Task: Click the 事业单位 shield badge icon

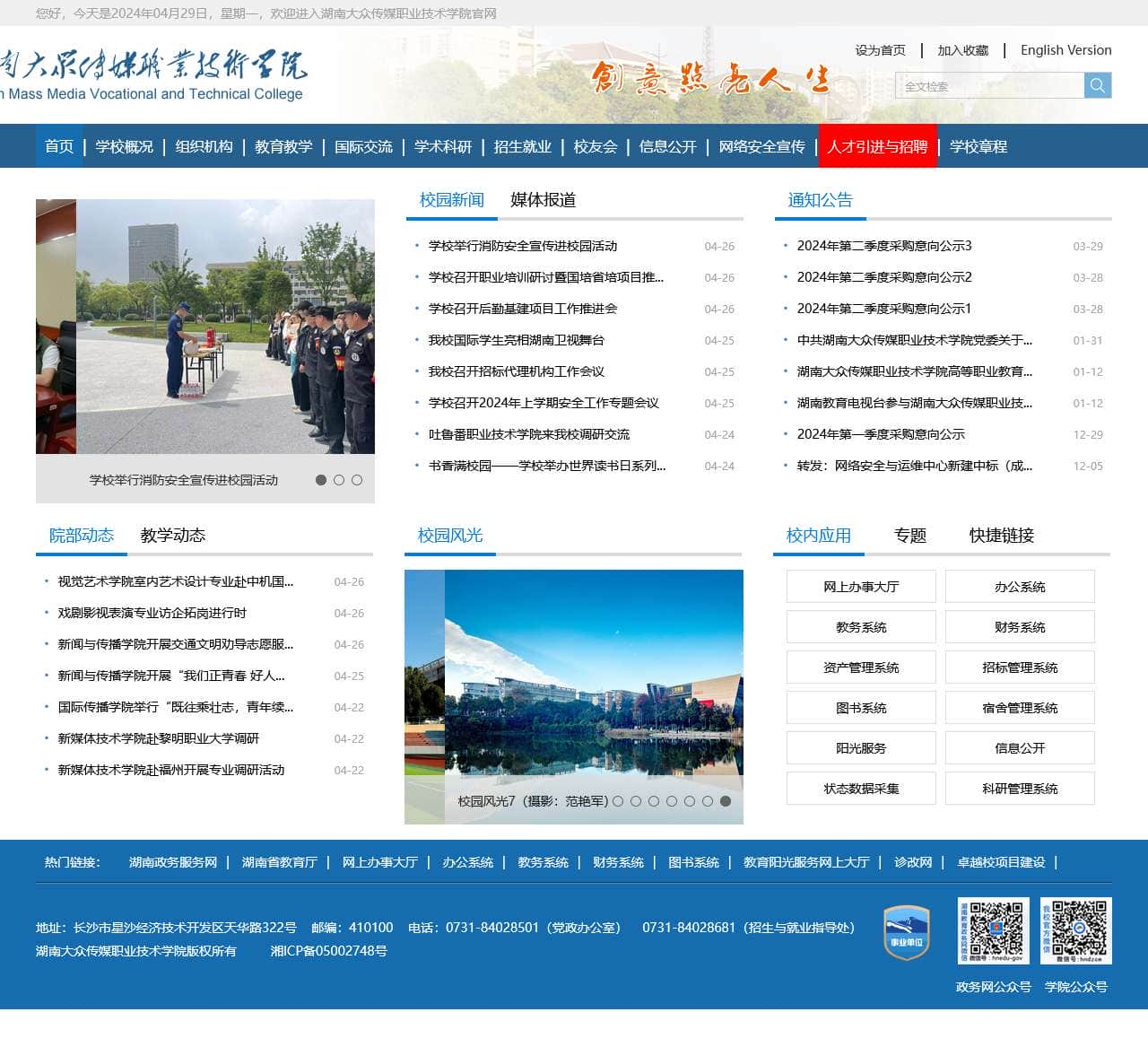Action: [x=906, y=932]
